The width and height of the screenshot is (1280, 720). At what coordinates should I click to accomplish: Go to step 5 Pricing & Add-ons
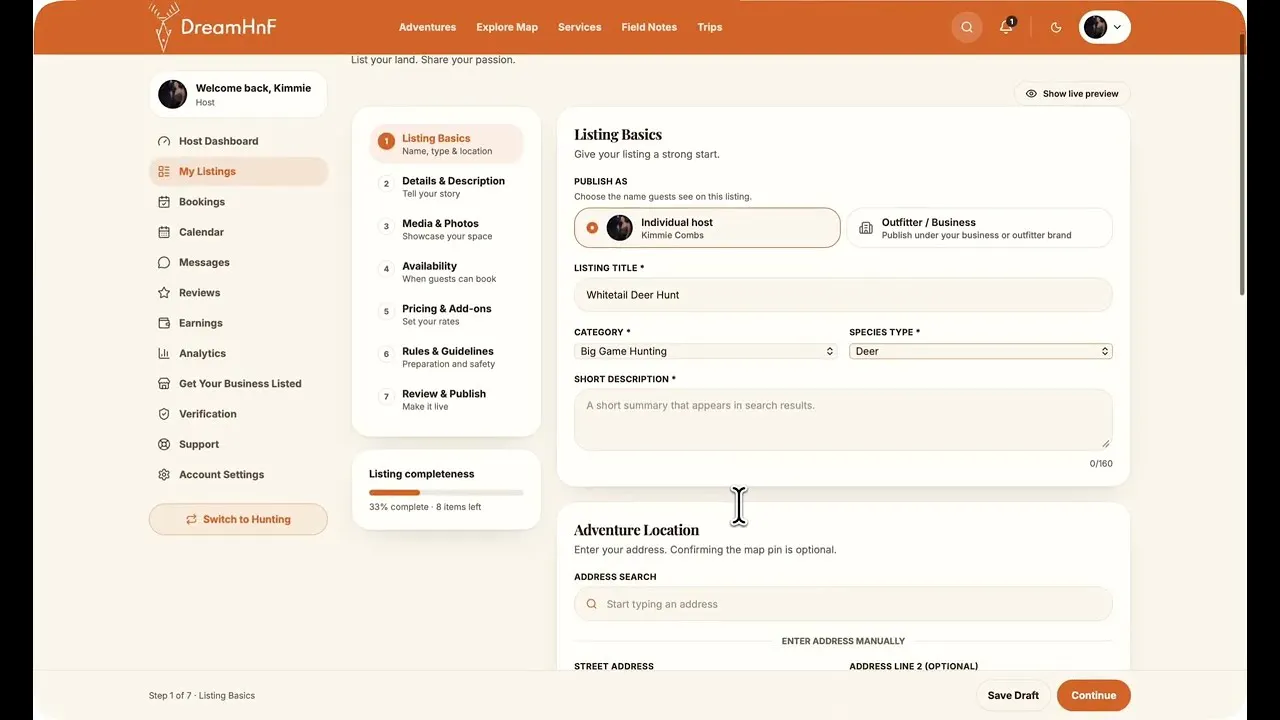coord(447,315)
